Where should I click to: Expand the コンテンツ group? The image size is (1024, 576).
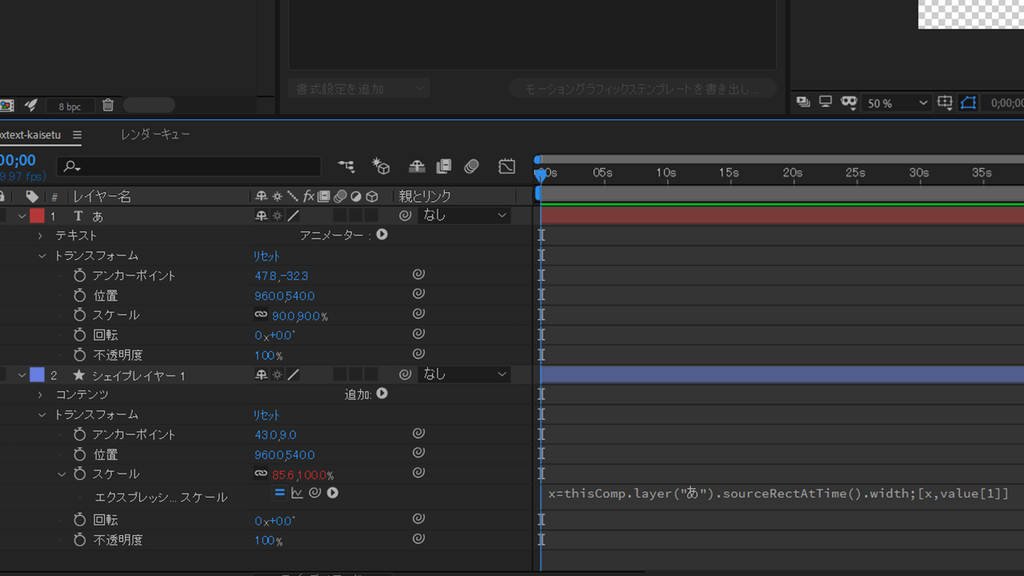pos(40,395)
